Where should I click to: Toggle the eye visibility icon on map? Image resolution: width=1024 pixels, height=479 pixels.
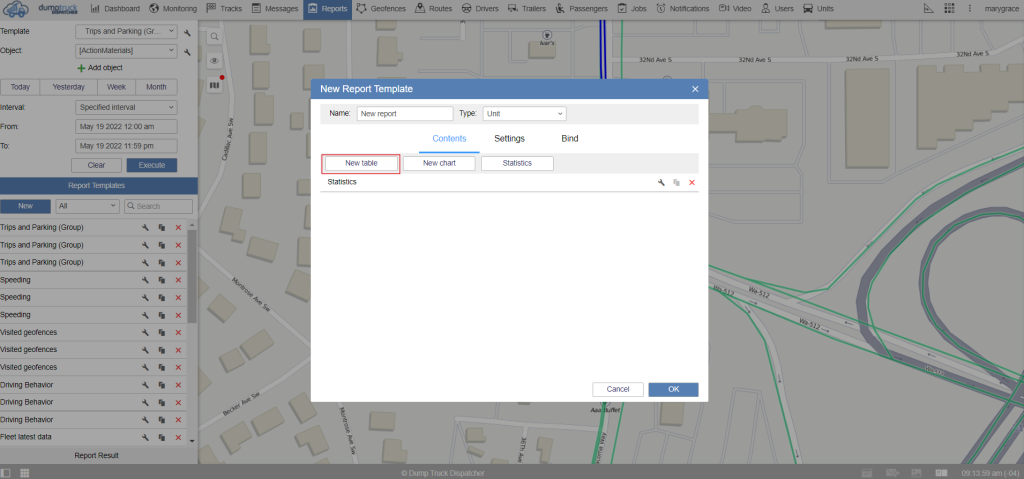click(214, 61)
